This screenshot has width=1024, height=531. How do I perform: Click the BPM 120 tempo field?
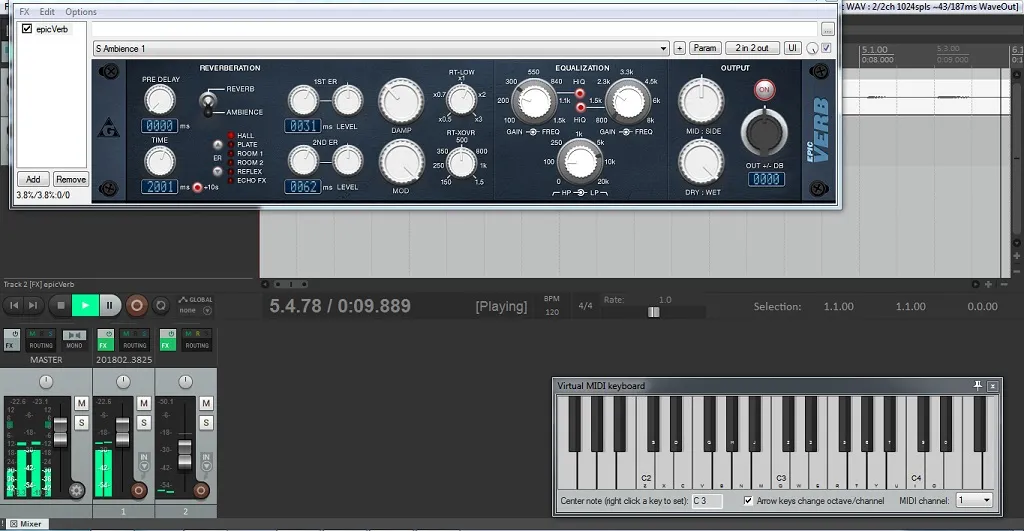[x=552, y=312]
